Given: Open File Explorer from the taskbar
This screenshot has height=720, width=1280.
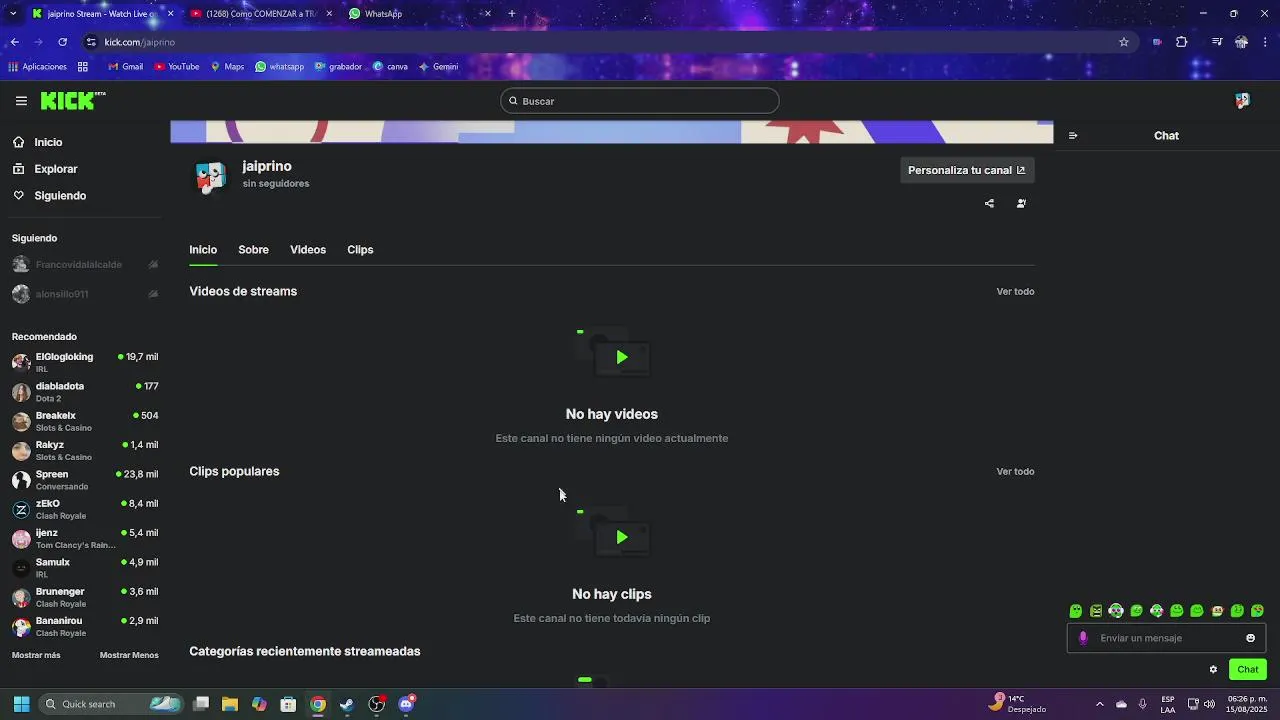Looking at the screenshot, I should pos(230,704).
